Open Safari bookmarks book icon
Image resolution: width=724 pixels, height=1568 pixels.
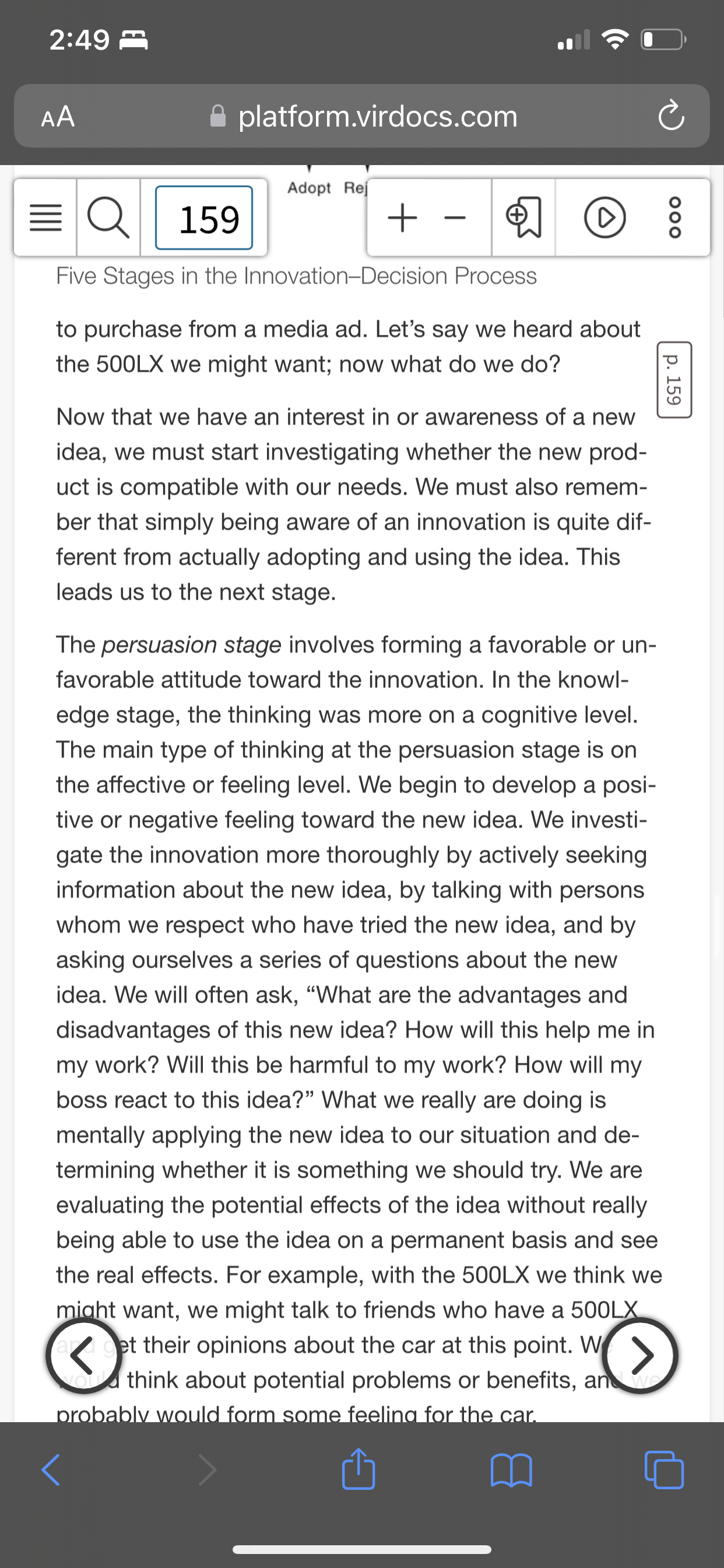click(x=511, y=1470)
